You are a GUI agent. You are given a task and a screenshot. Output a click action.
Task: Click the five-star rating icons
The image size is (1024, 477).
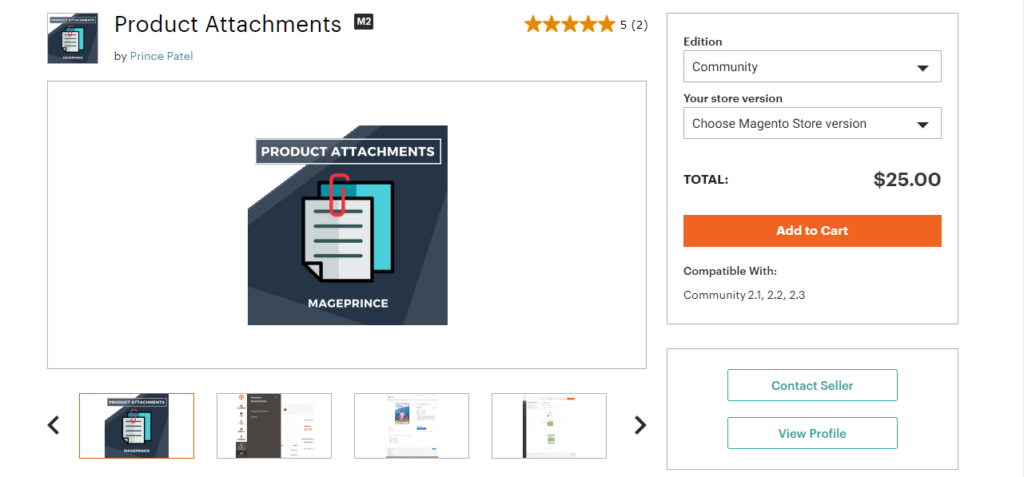(x=569, y=25)
